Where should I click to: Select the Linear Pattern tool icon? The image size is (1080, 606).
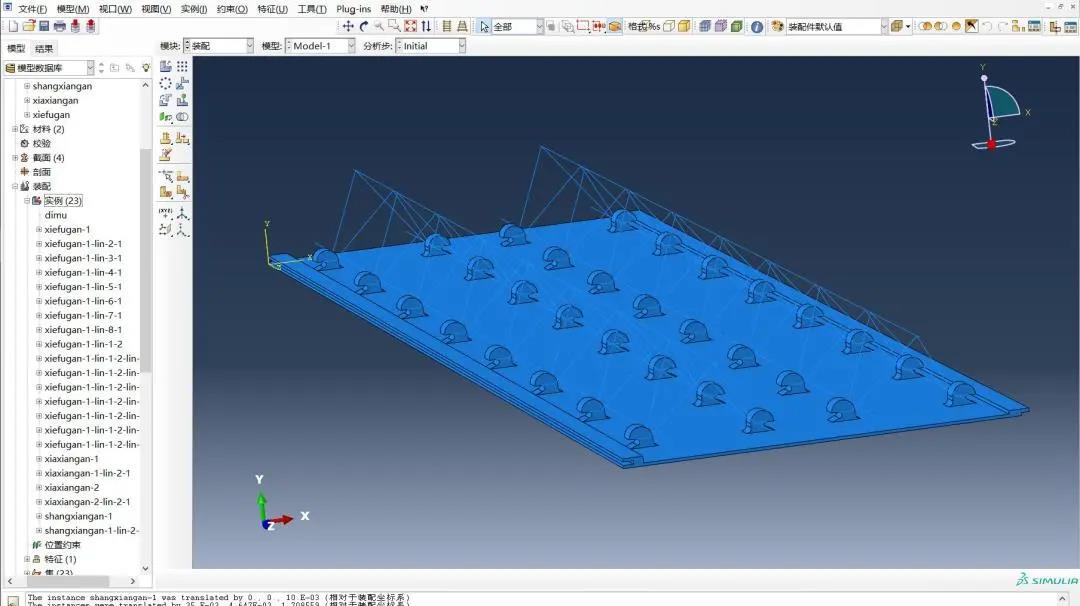(x=182, y=66)
